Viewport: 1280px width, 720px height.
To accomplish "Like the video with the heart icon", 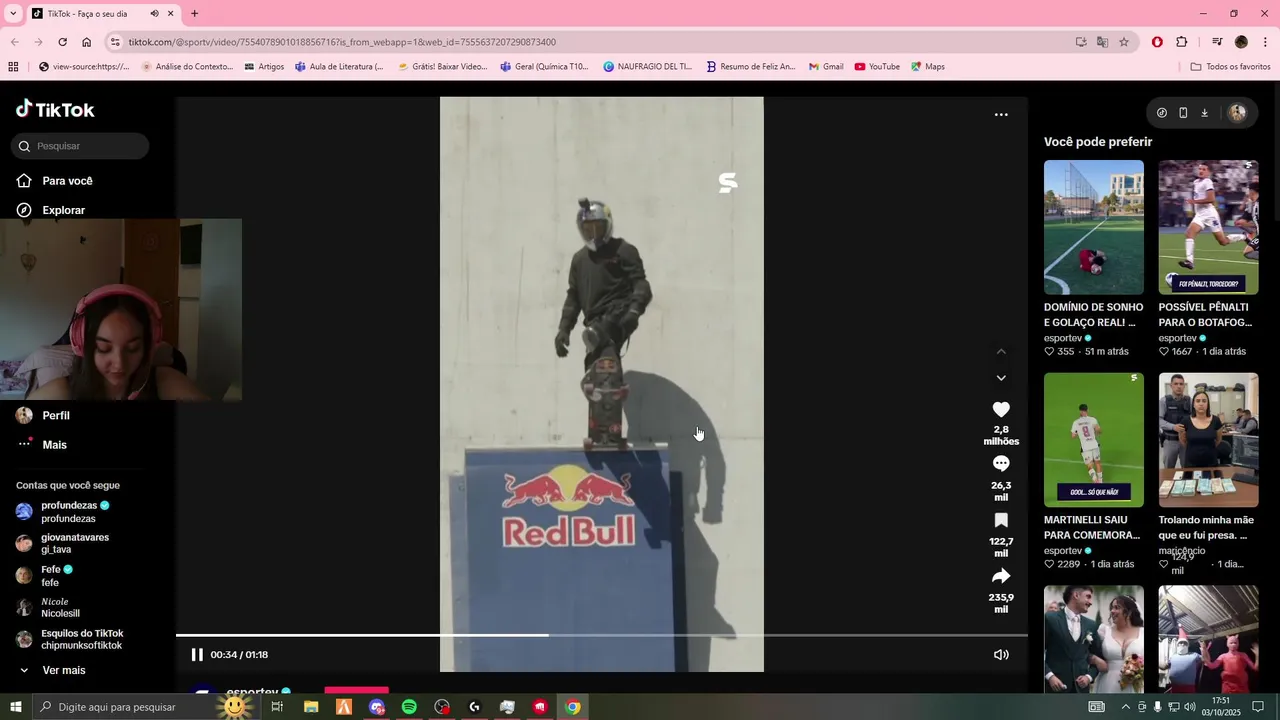I will pos(1001,409).
